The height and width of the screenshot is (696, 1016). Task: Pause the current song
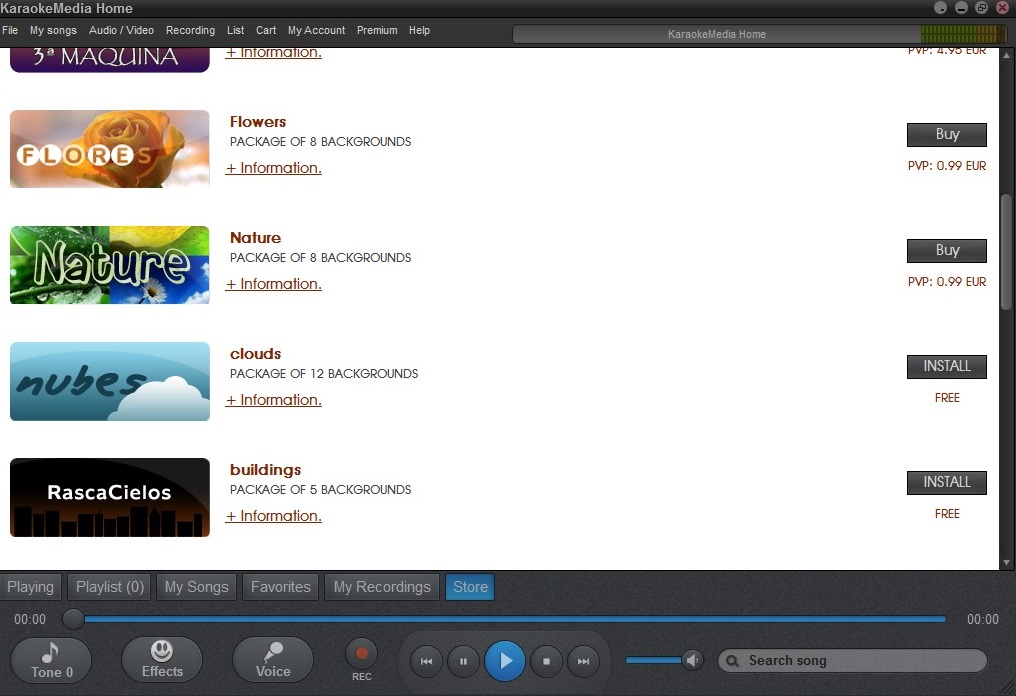pos(464,661)
